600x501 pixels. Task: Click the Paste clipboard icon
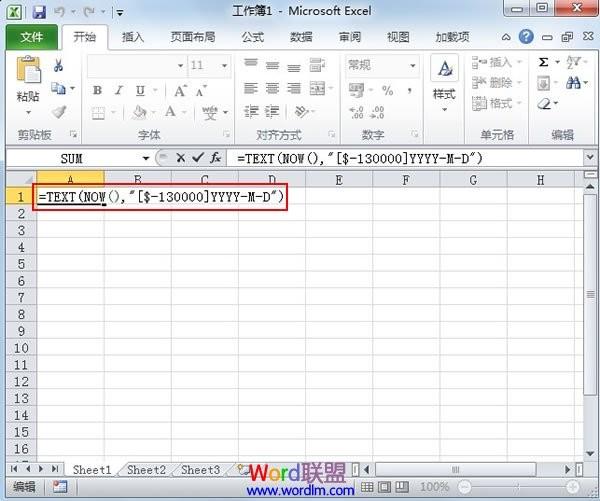coord(28,70)
